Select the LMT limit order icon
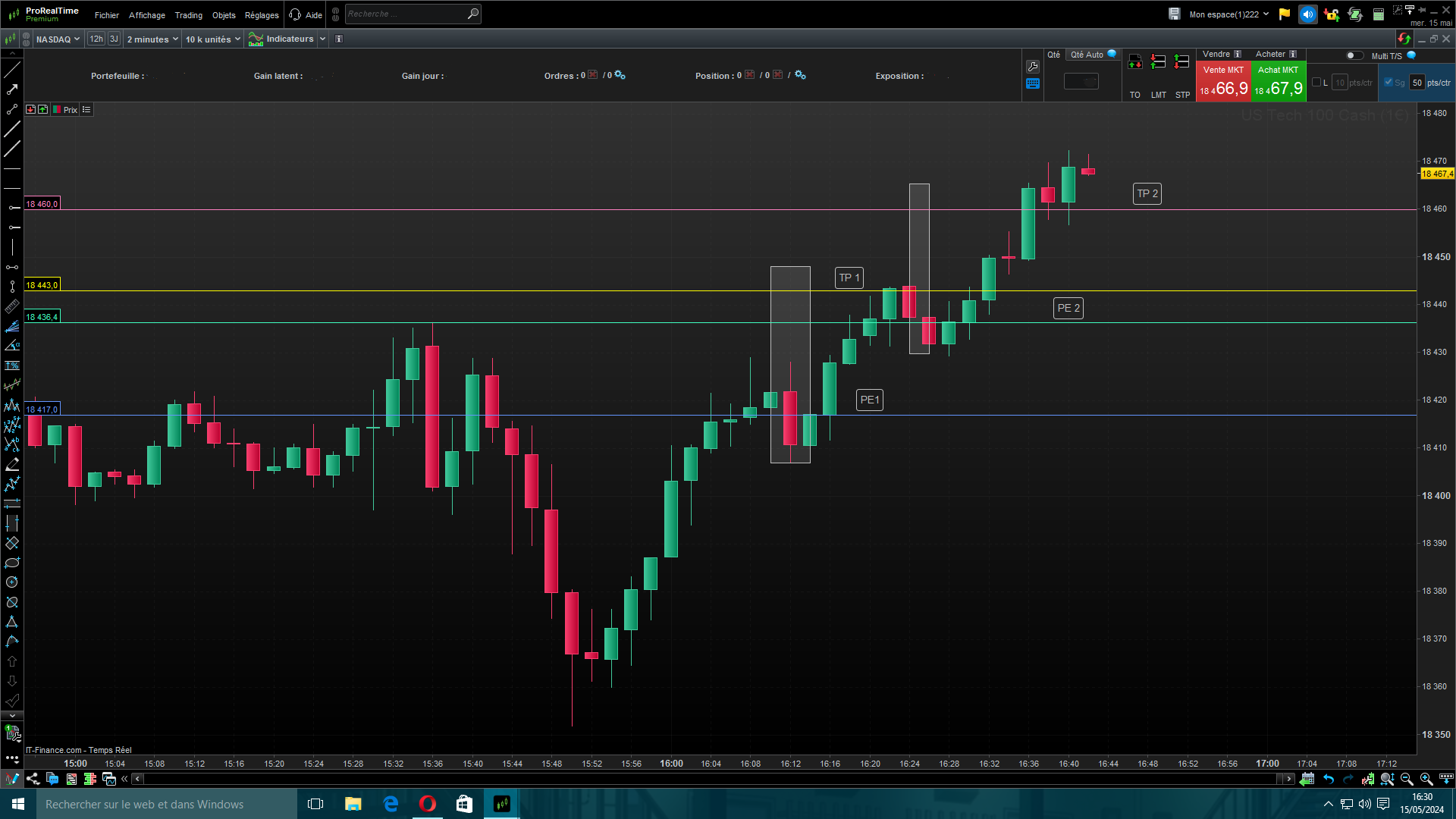Viewport: 1456px width, 819px height. pyautogui.click(x=1158, y=62)
